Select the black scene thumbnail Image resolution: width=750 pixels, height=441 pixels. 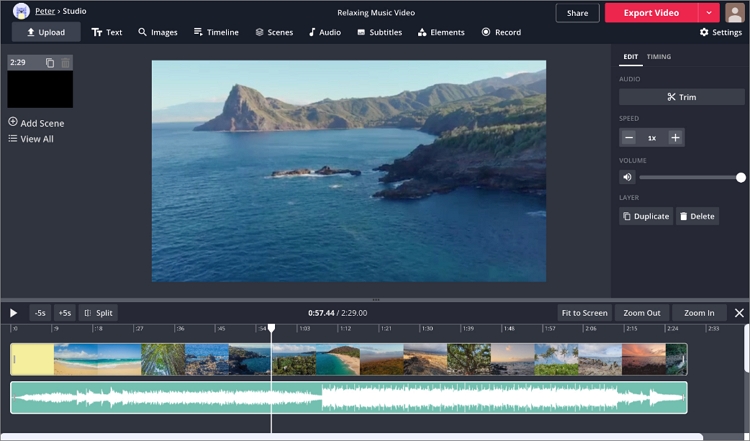[40, 89]
